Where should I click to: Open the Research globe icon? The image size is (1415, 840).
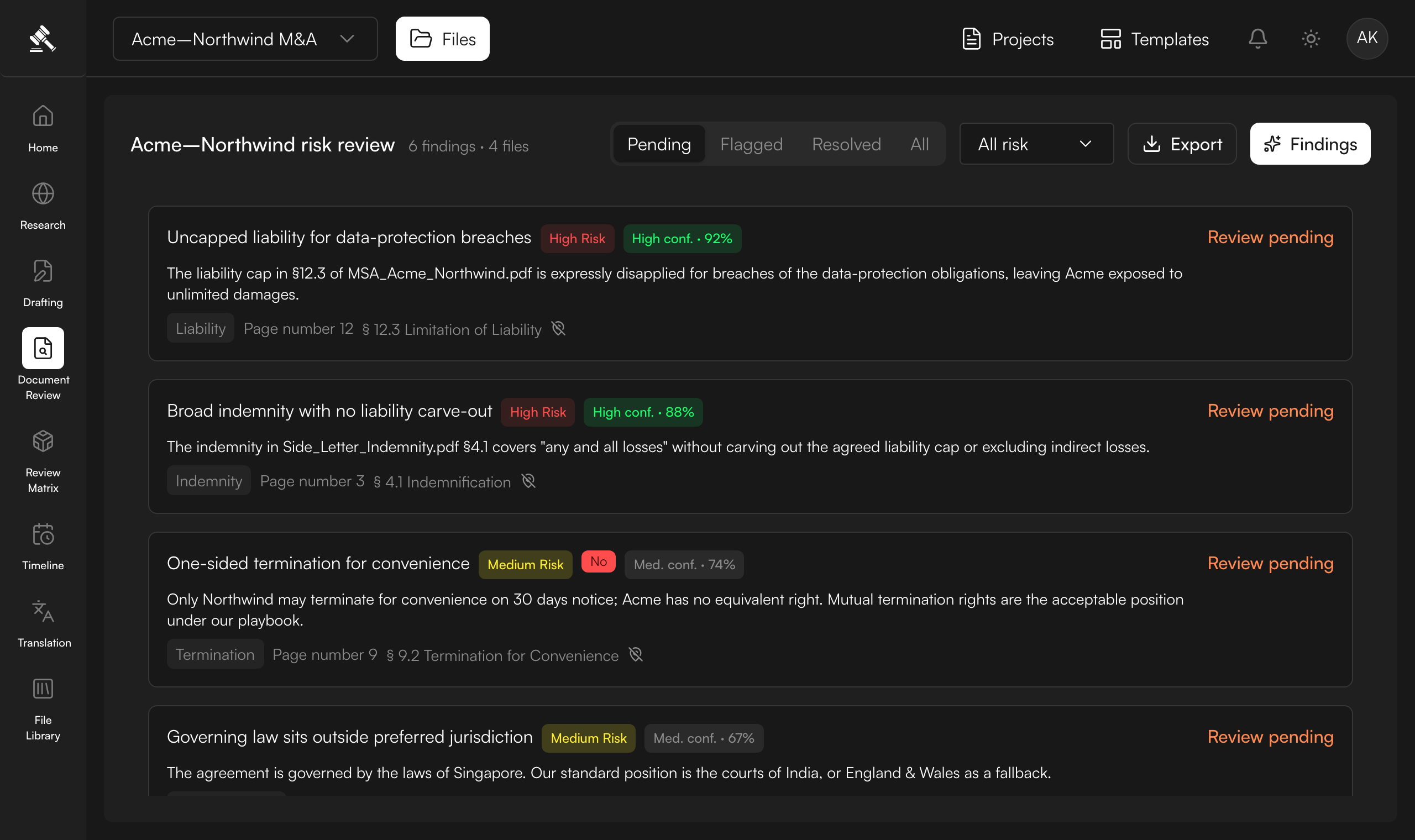pos(43,194)
